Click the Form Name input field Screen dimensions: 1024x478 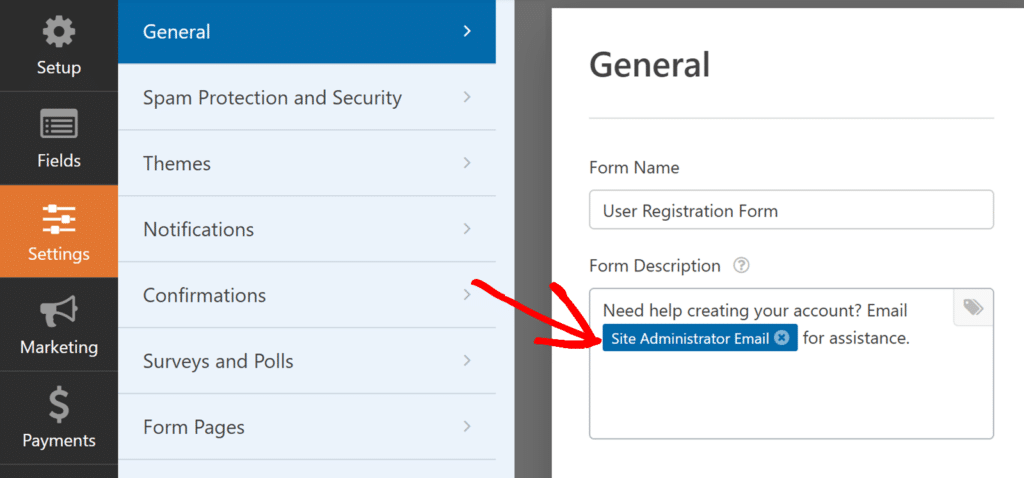point(790,211)
